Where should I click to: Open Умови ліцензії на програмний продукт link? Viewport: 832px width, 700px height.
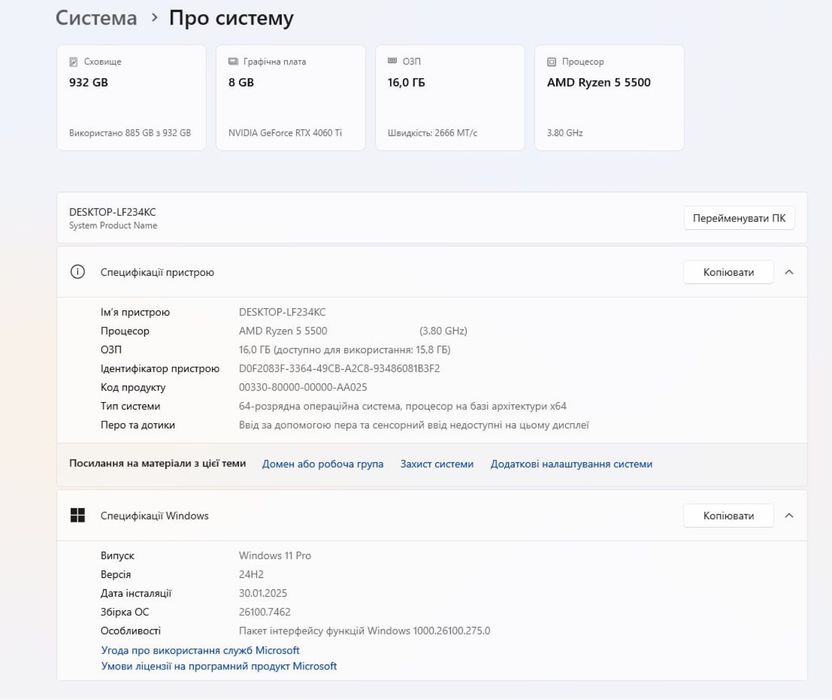coord(218,666)
